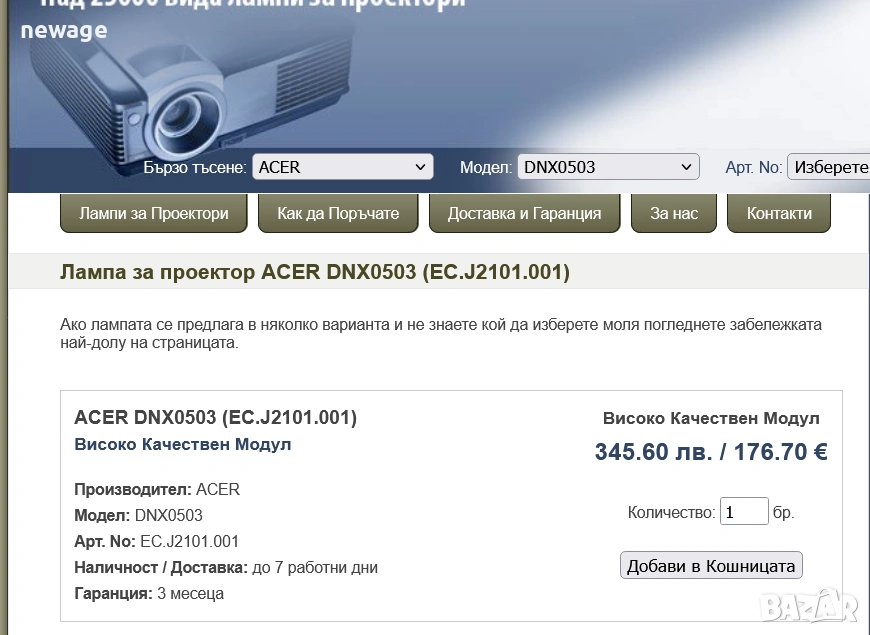Open the Арт. No Изберете dropdown

(828, 167)
